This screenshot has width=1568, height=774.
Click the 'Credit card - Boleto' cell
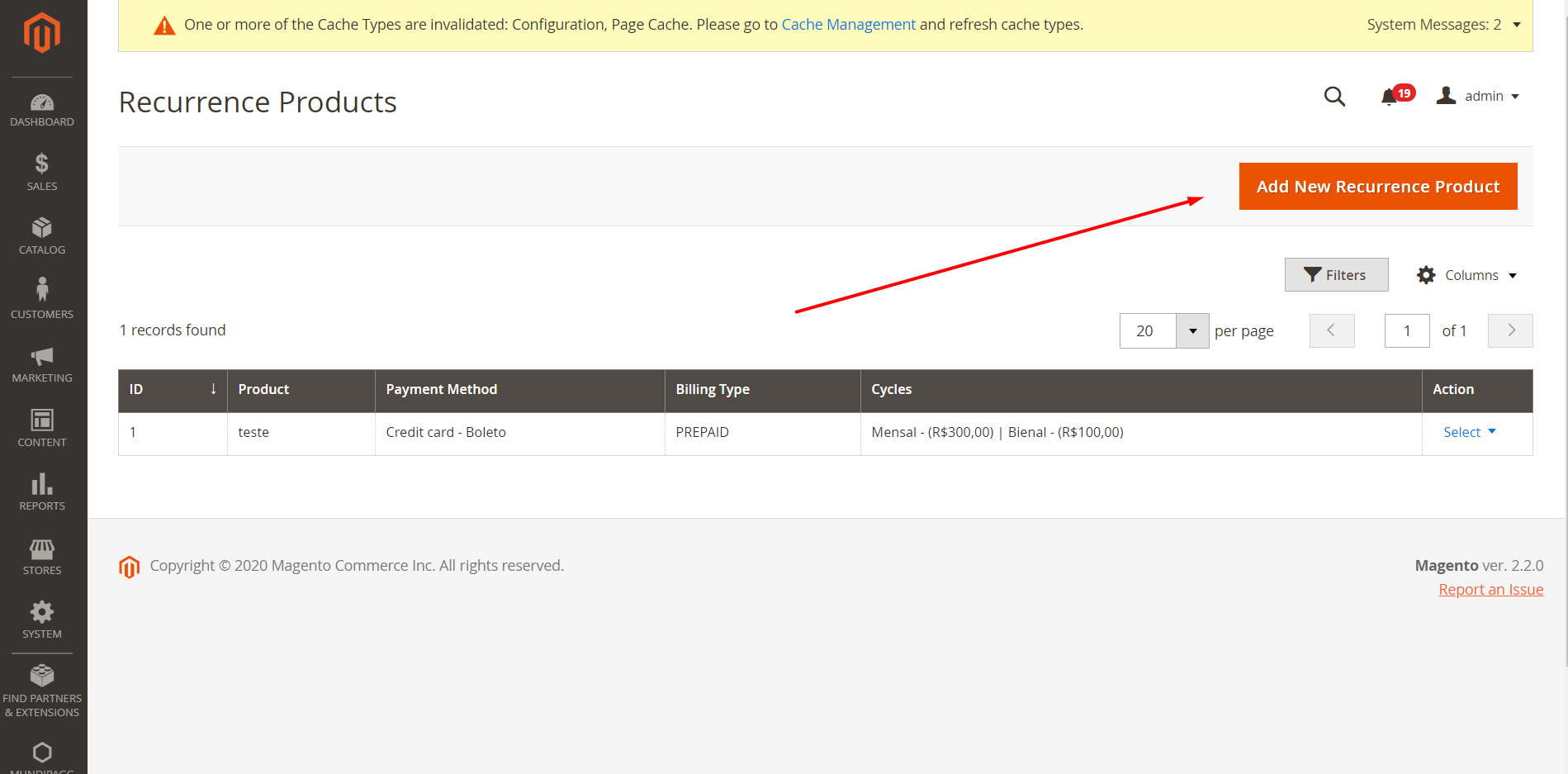(520, 433)
